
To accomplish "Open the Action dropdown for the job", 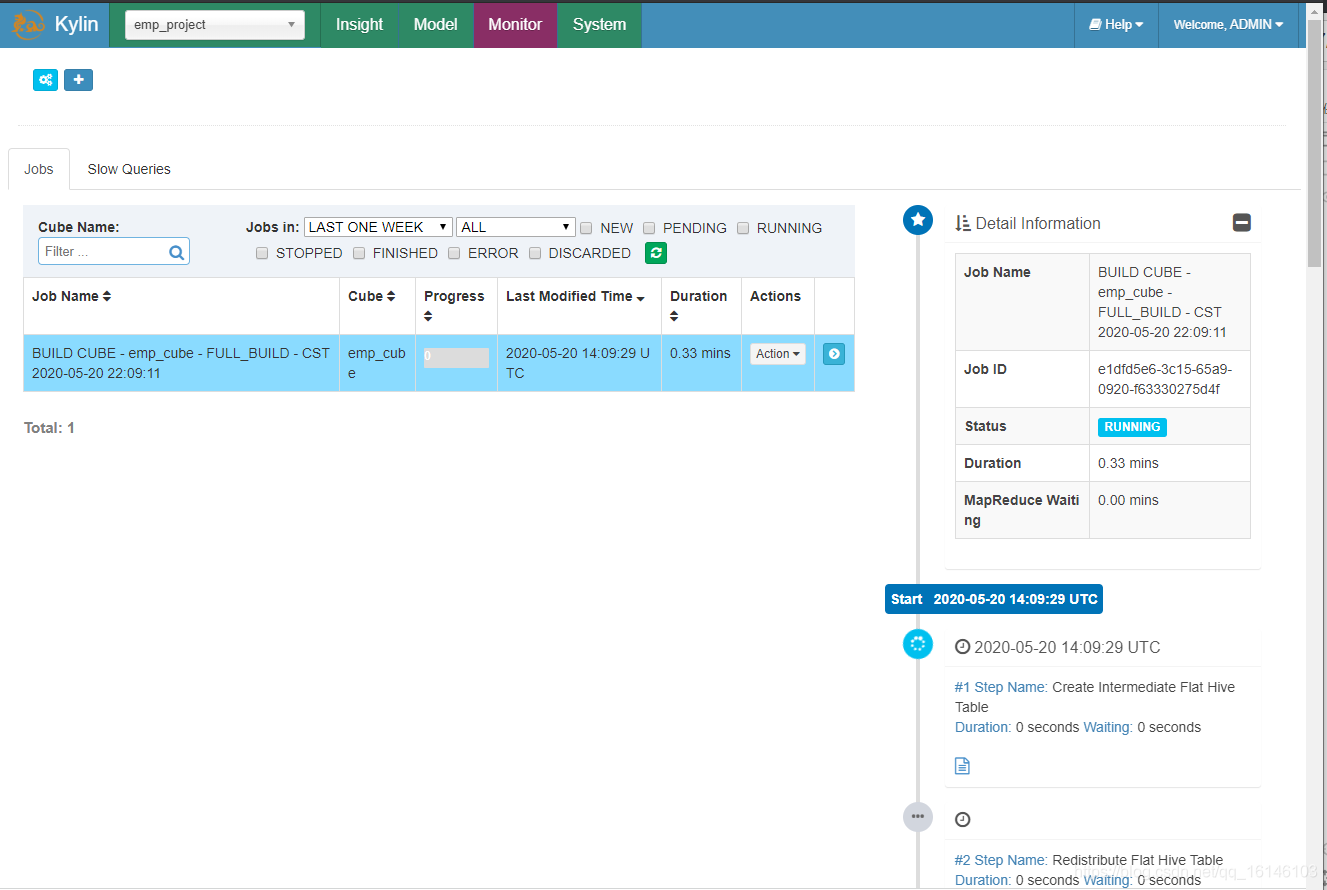I will (x=778, y=354).
